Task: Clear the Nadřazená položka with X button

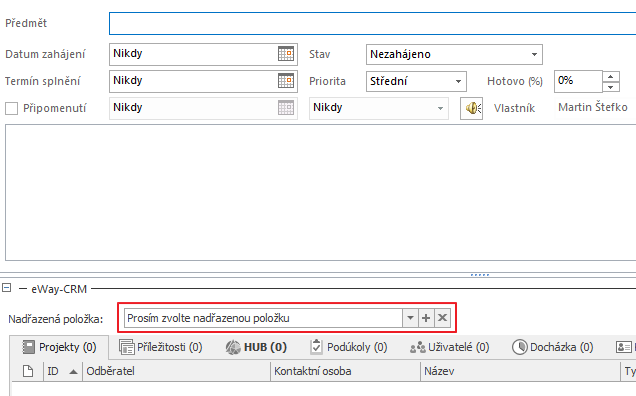Action: tap(443, 318)
